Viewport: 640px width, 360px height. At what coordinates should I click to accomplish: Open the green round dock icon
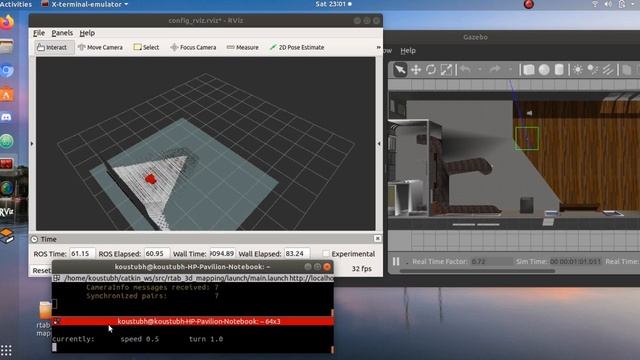[x=7, y=141]
